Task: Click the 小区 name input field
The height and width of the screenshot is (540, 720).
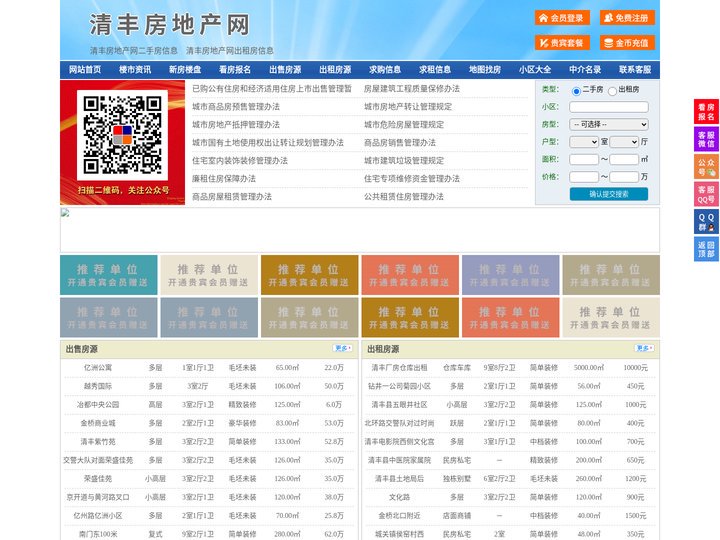Action: (x=609, y=107)
